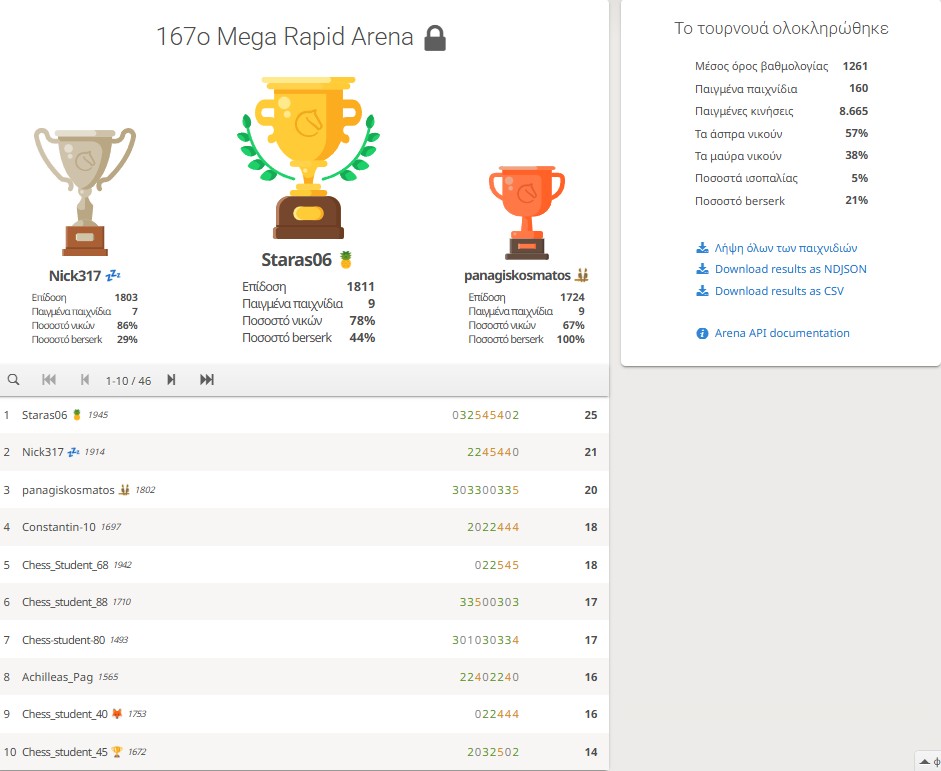Jump to last page of standings
The image size is (941, 771).
tap(207, 380)
